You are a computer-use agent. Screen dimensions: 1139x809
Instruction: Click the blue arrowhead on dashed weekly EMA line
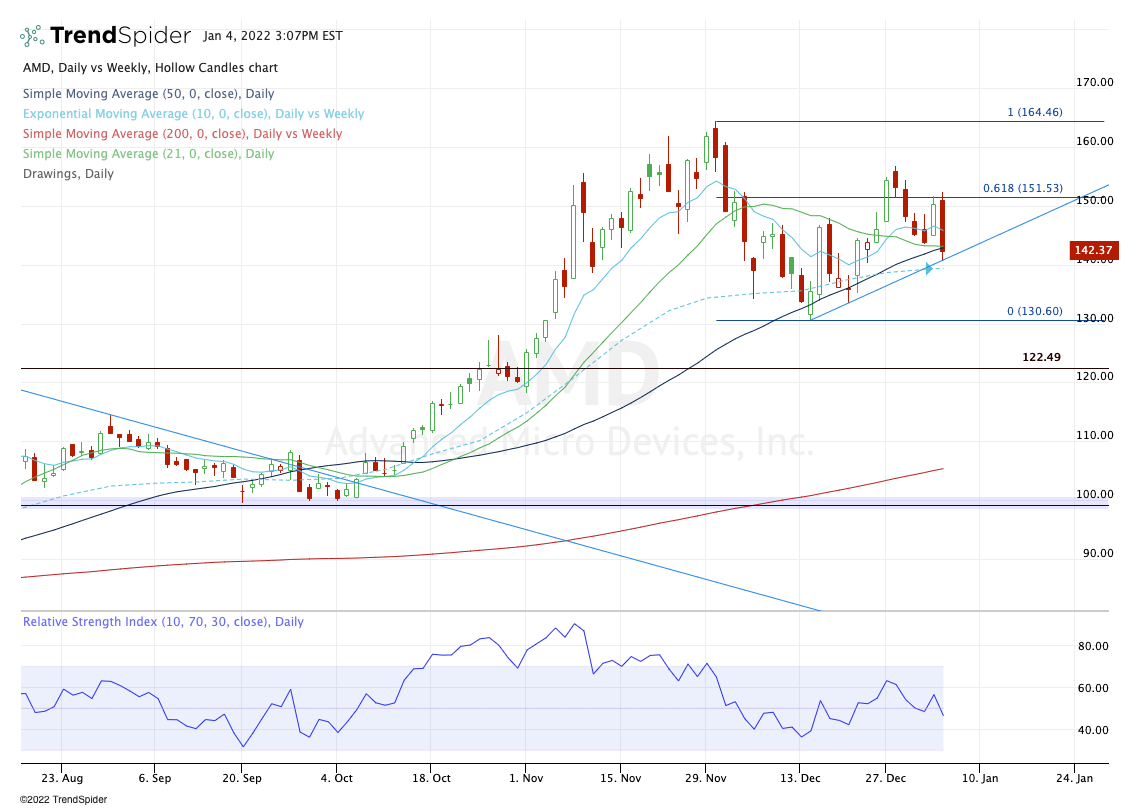click(x=928, y=269)
